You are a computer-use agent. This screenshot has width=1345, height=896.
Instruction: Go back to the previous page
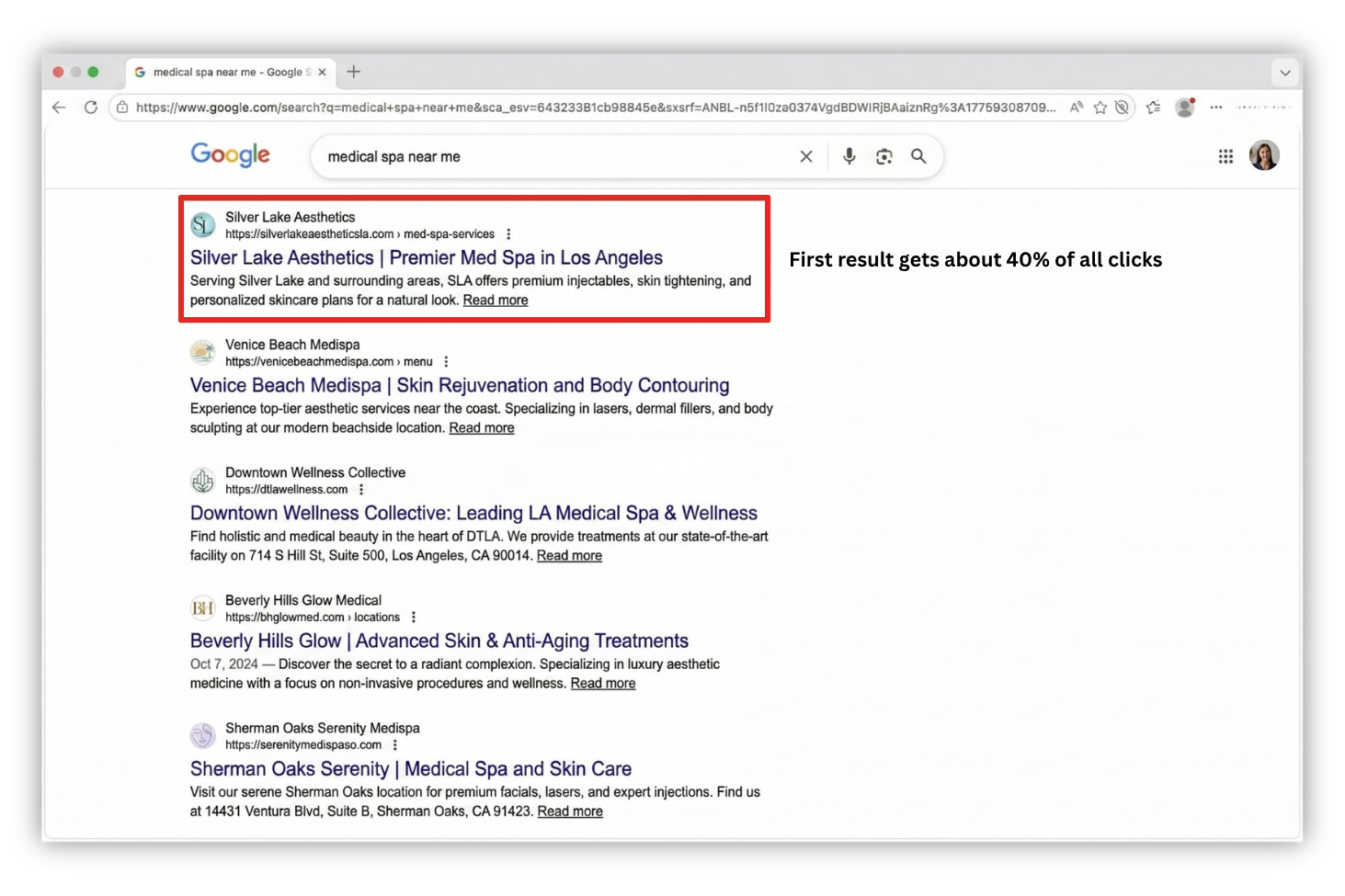(59, 108)
